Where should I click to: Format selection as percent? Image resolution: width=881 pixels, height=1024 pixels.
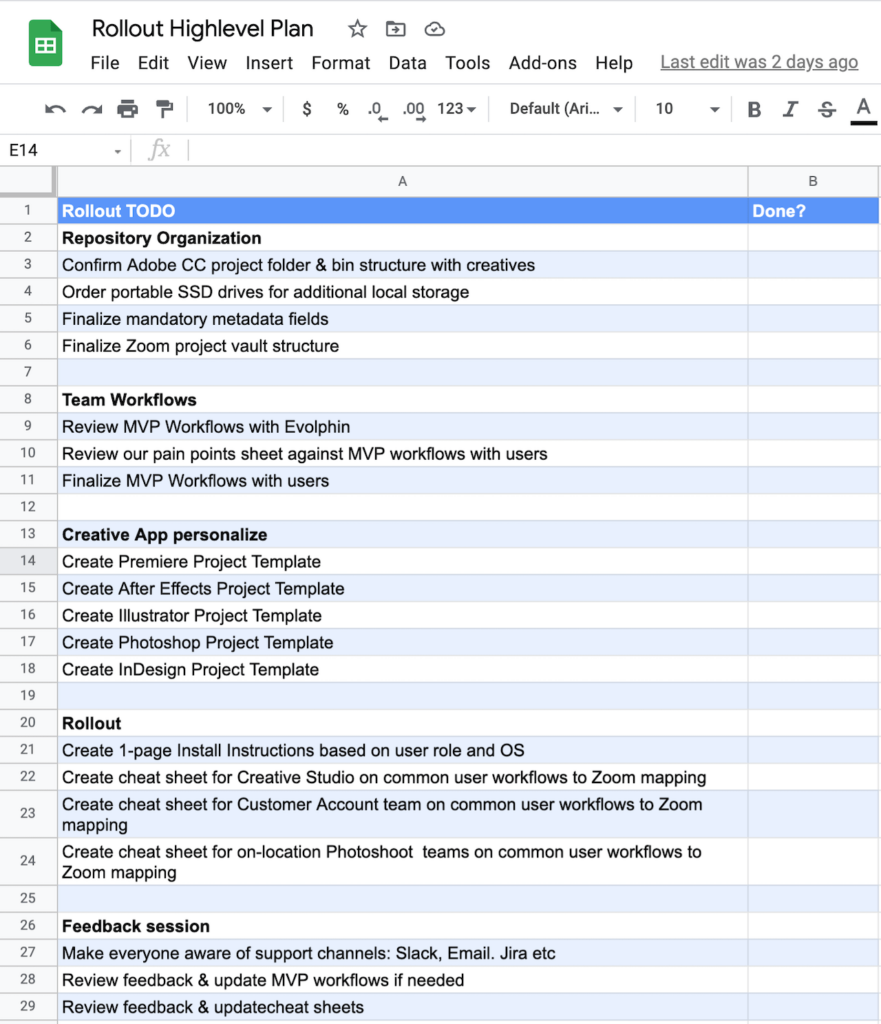342,109
